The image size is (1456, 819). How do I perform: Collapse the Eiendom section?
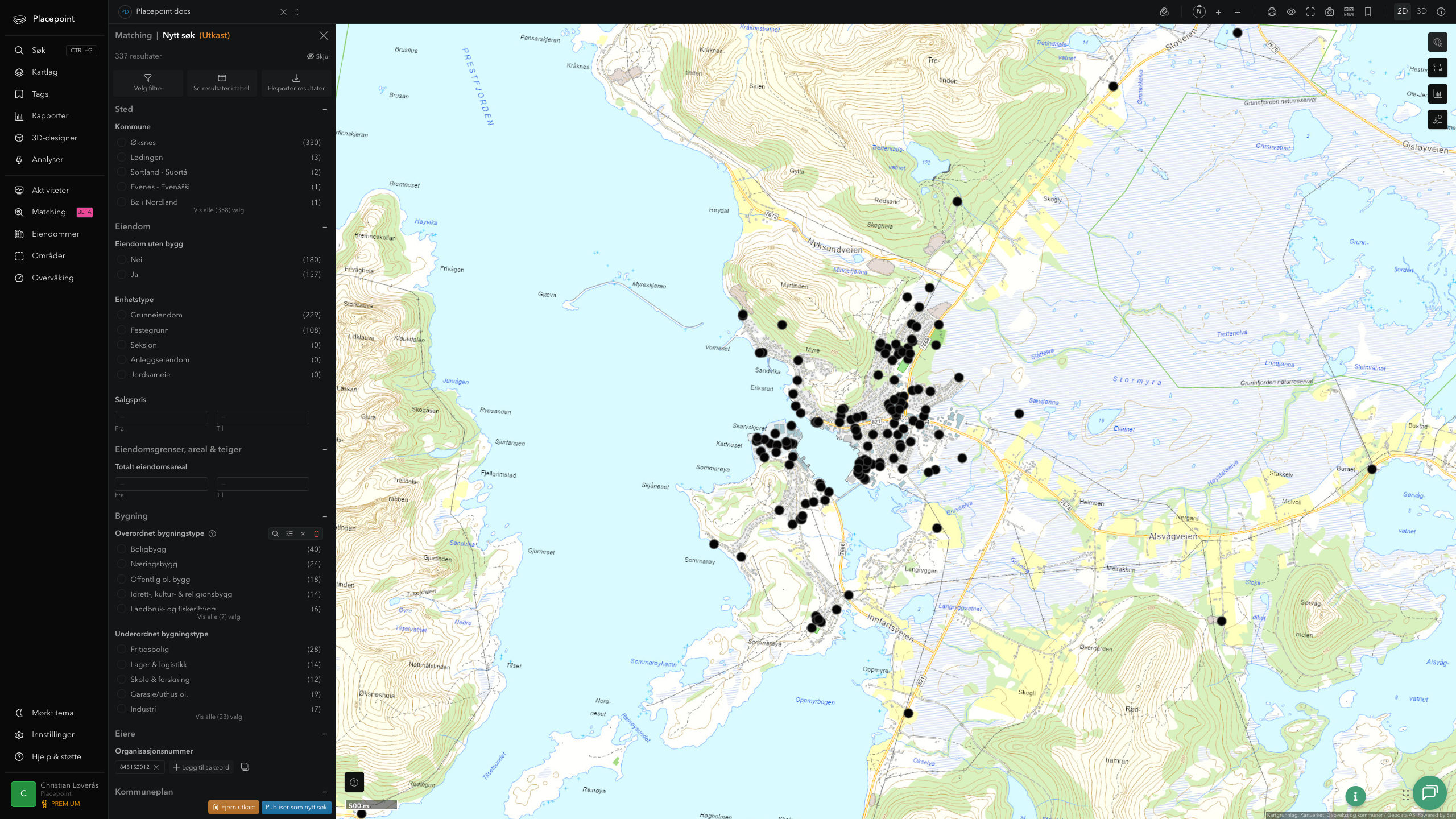click(x=325, y=227)
